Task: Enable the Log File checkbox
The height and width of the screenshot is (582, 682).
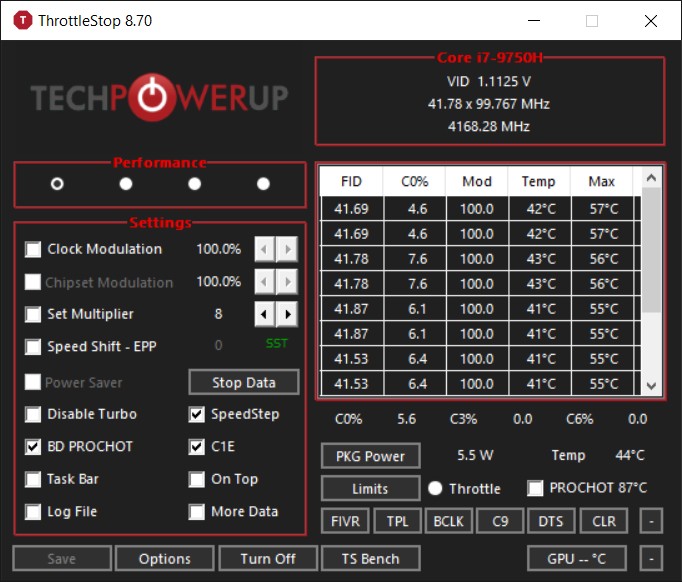Action: pos(33,512)
